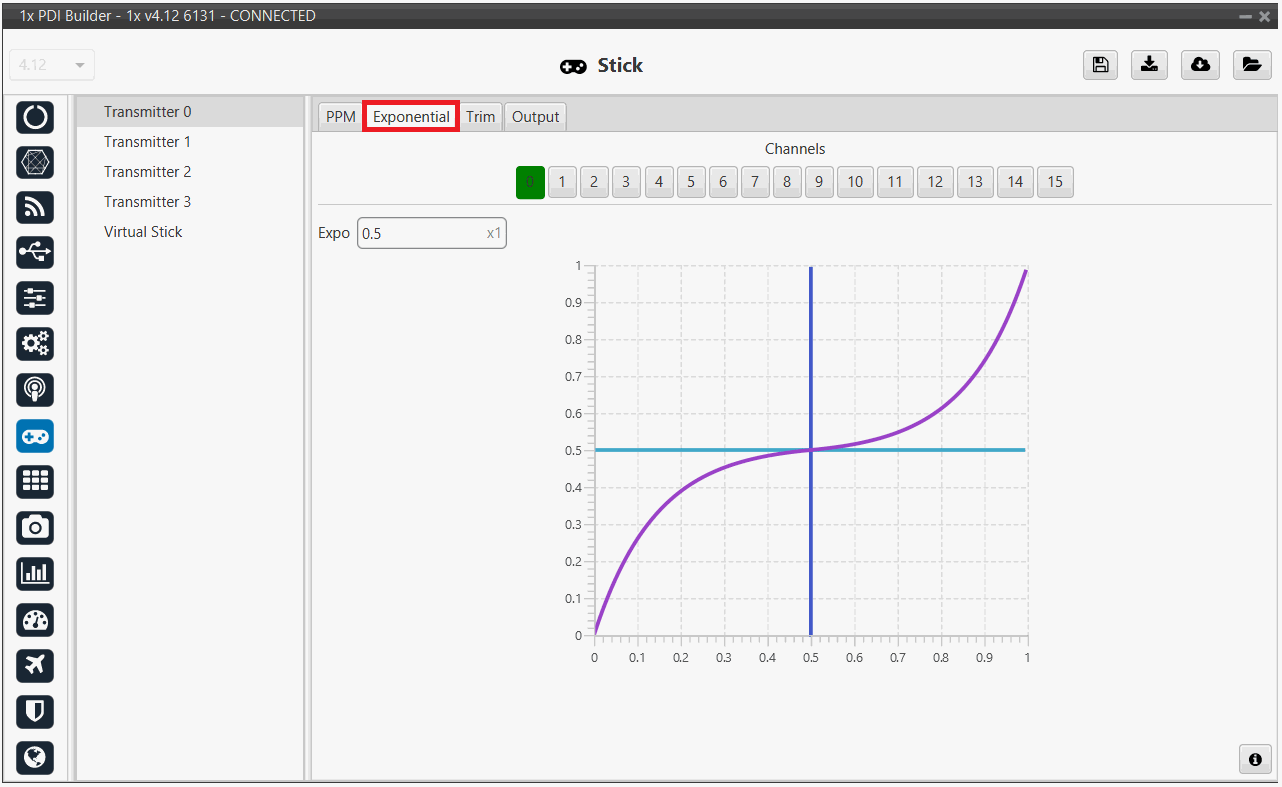1282x787 pixels.
Task: Open the folder icon in the toolbar
Action: (x=1251, y=65)
